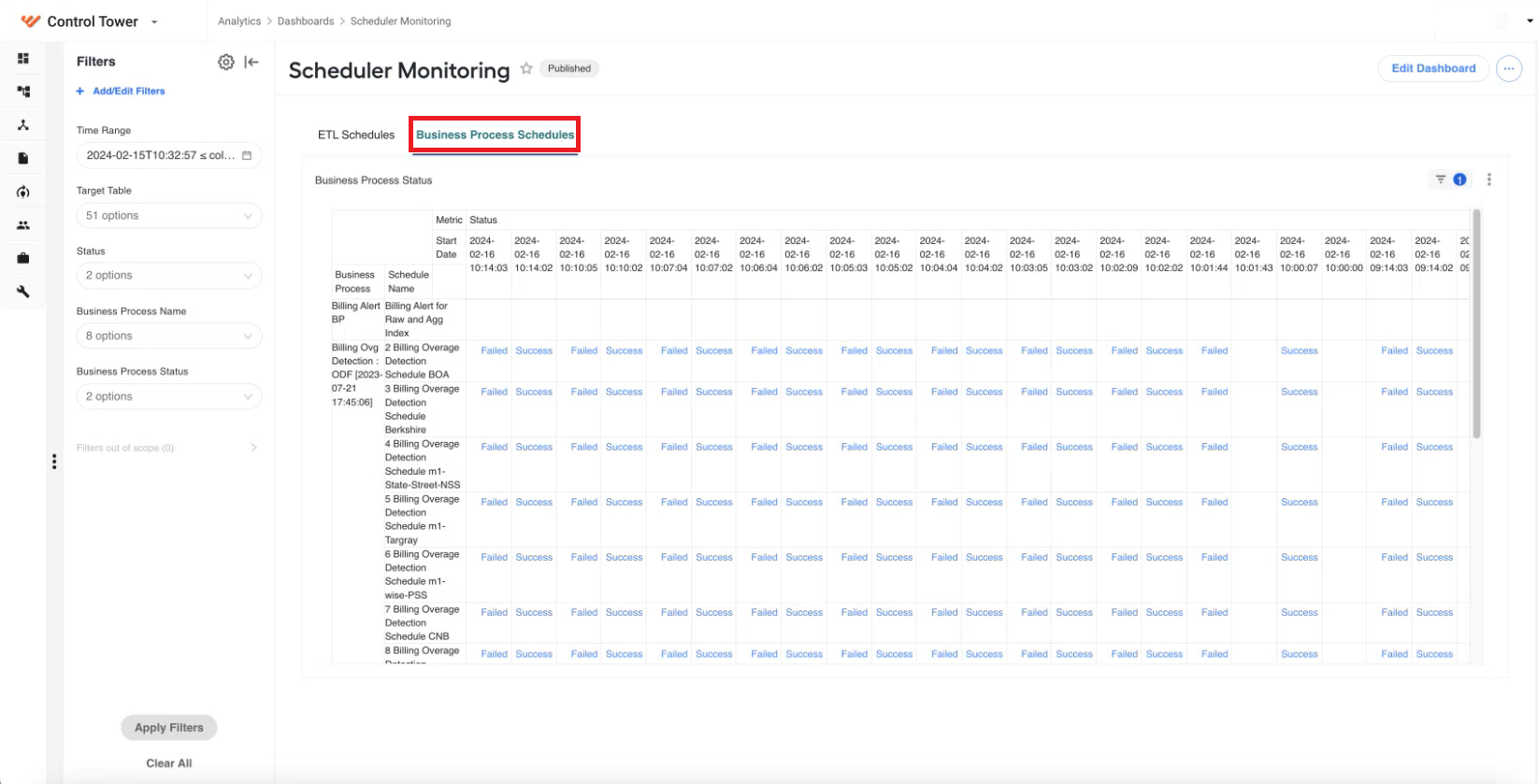
Task: Click Apply Filters button
Action: pyautogui.click(x=169, y=727)
